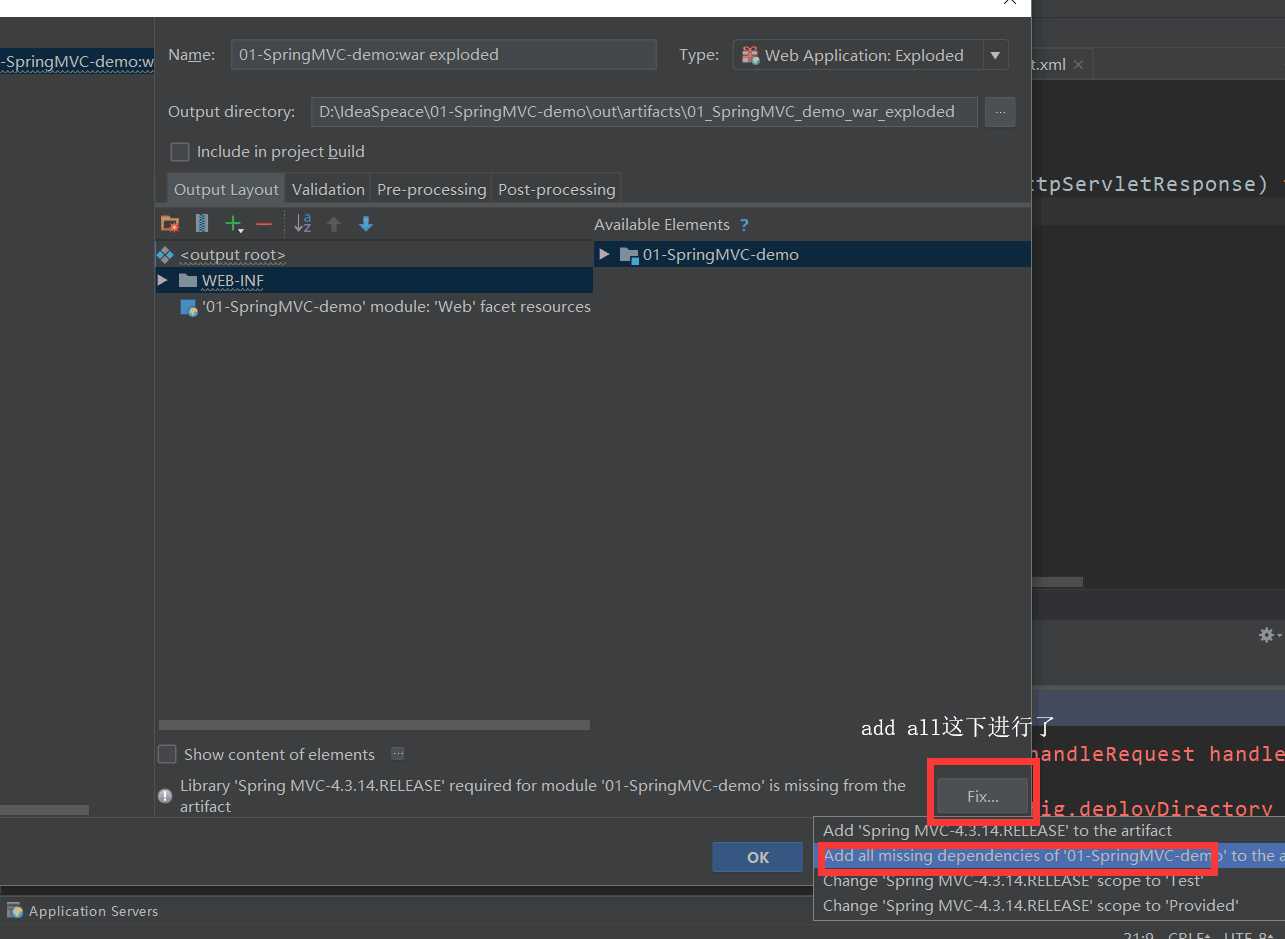Choose Add all missing dependencies of '01-SpringMVC-demo'
The image size is (1285, 939).
point(1049,855)
